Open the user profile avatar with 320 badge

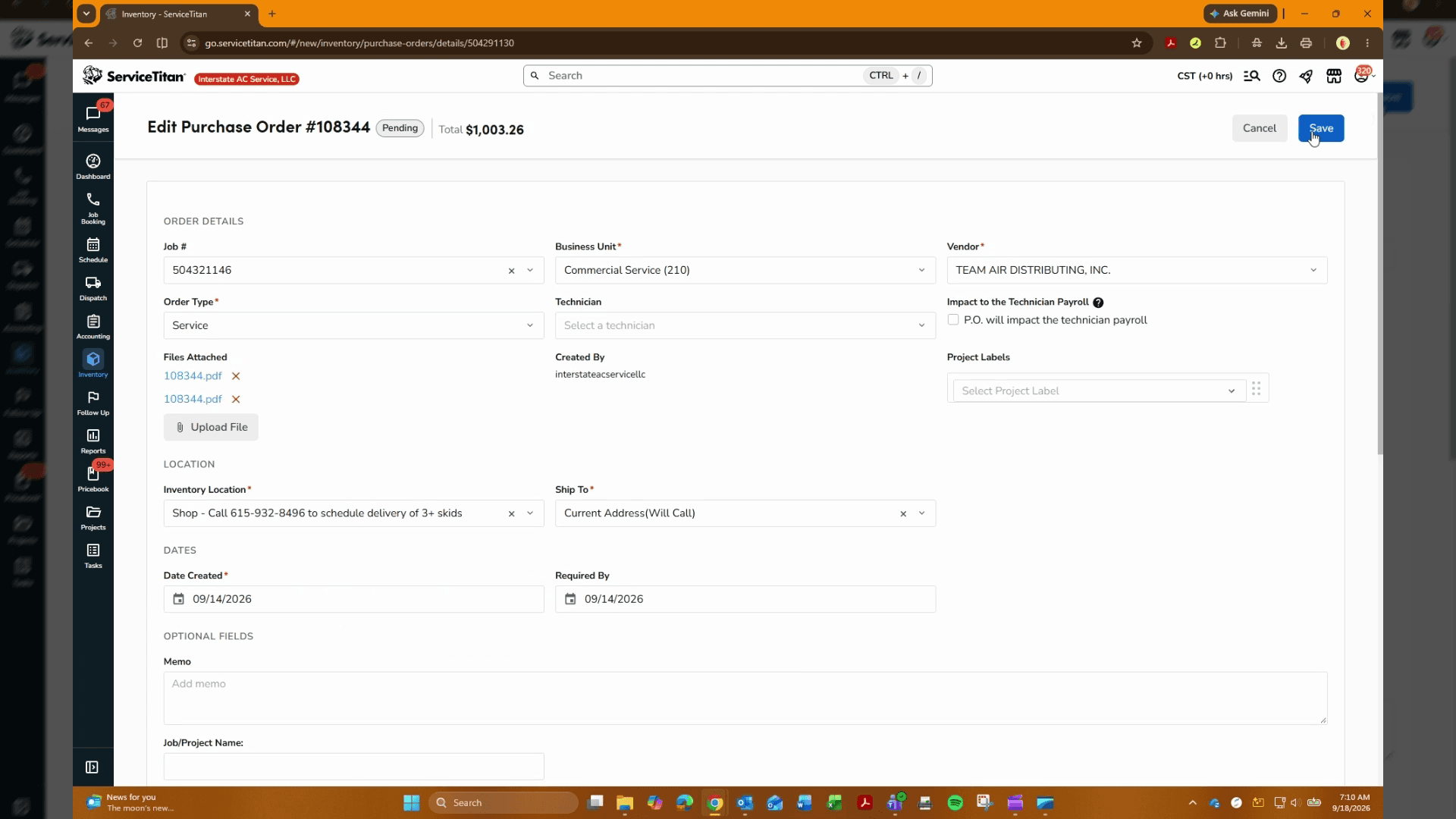click(x=1362, y=75)
